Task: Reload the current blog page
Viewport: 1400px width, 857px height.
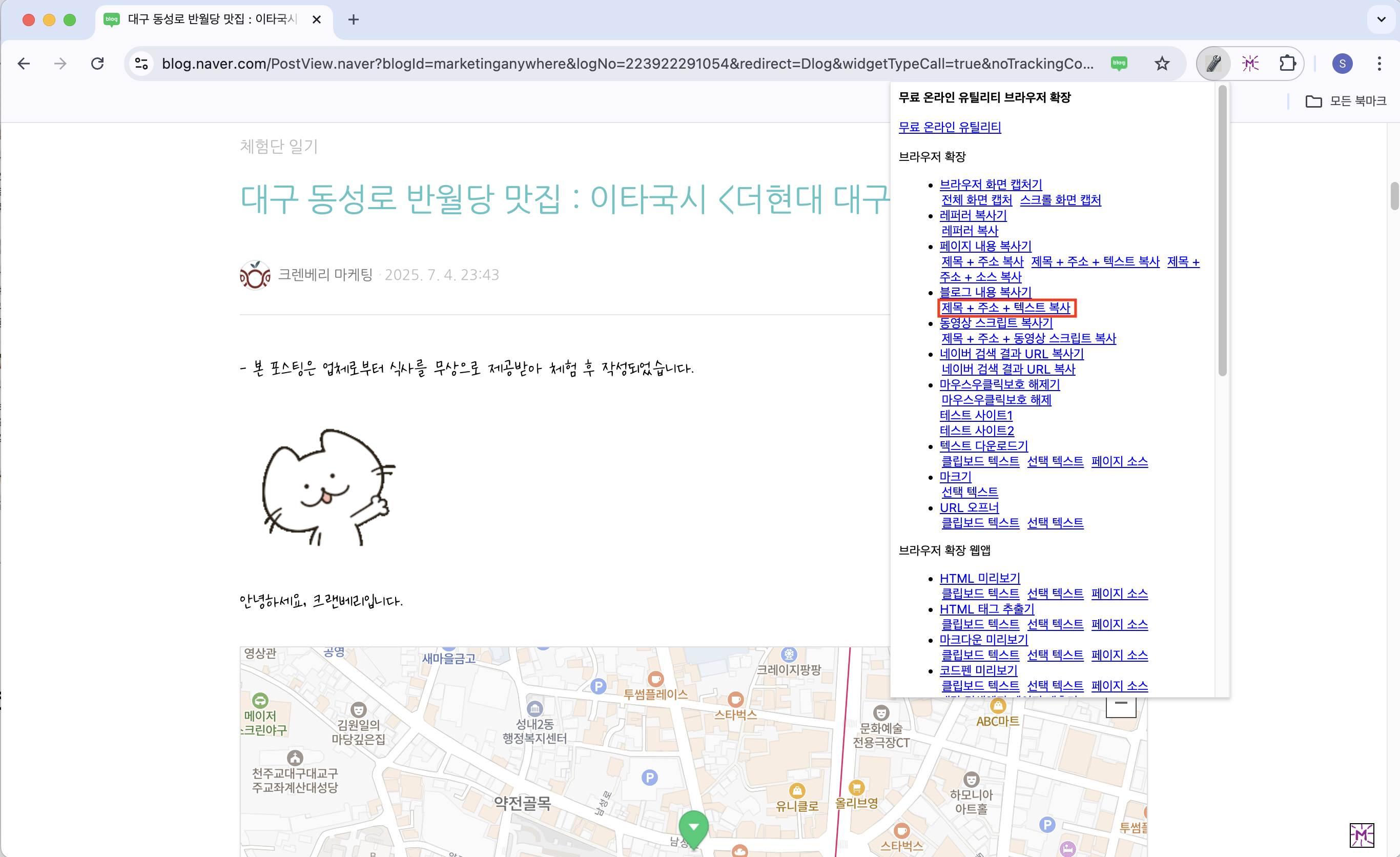Action: pos(98,64)
